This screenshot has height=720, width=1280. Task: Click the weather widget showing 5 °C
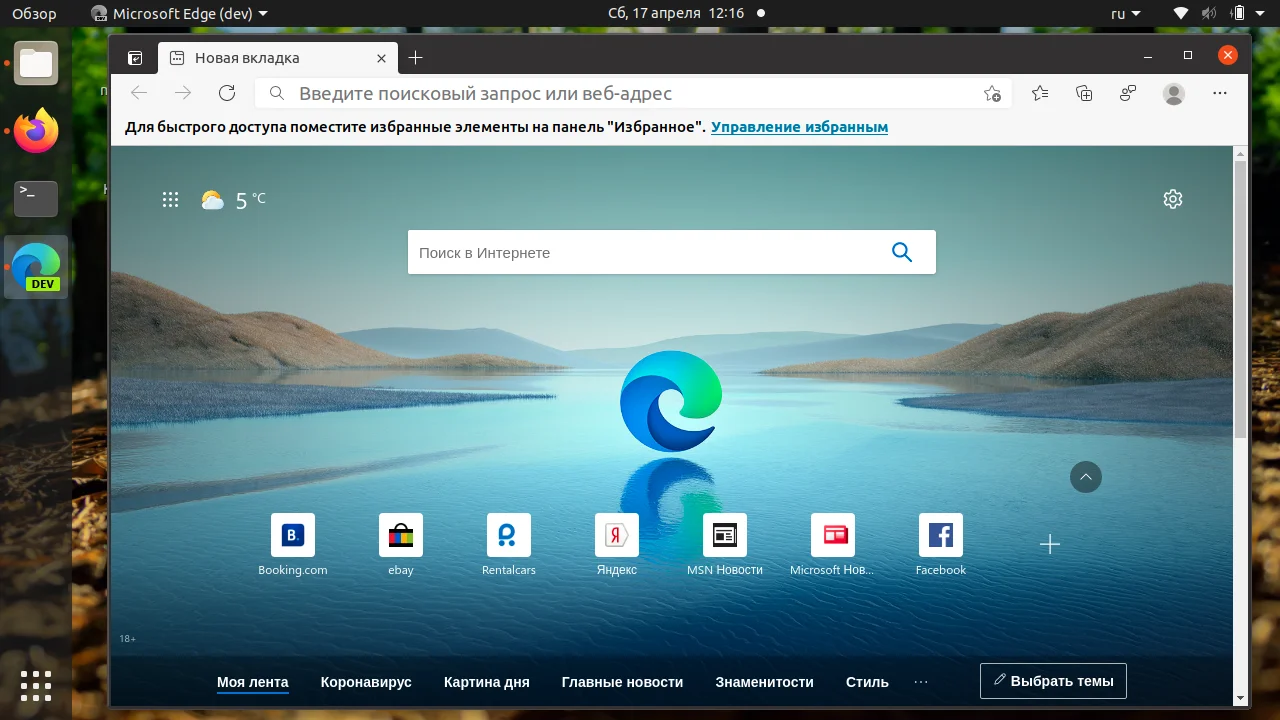coord(232,199)
